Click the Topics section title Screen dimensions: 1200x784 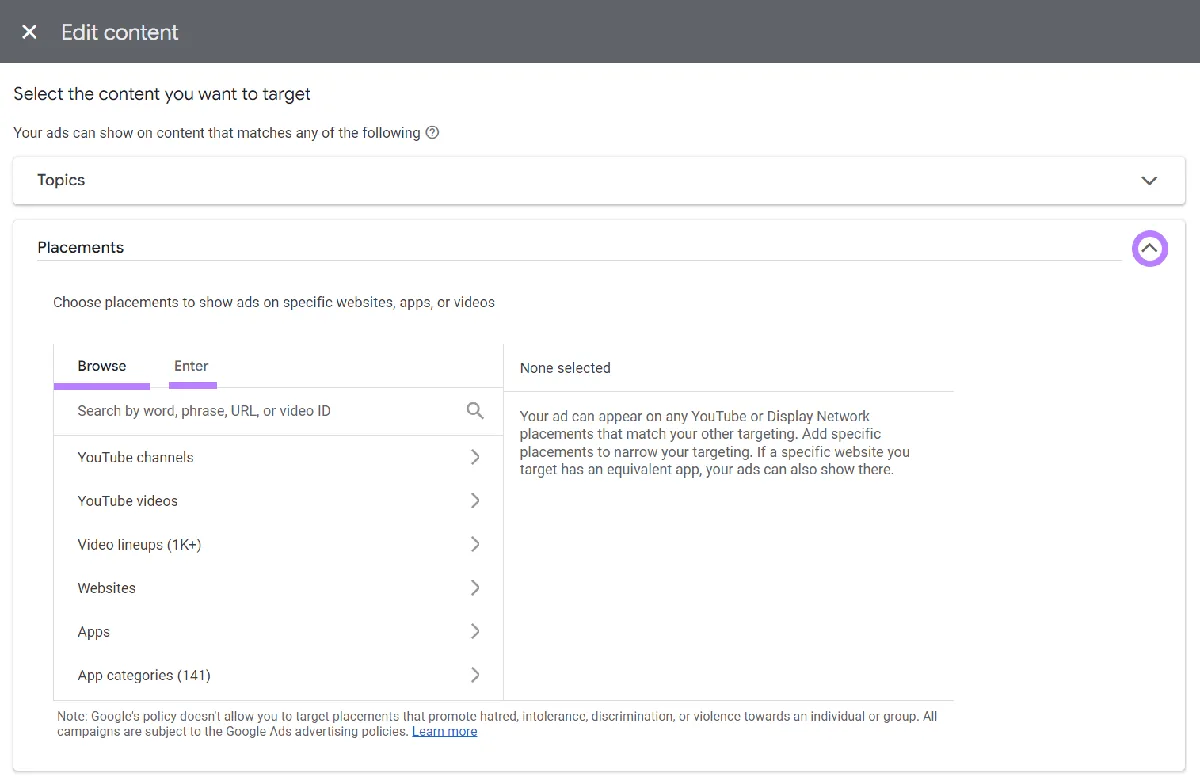[x=61, y=180]
